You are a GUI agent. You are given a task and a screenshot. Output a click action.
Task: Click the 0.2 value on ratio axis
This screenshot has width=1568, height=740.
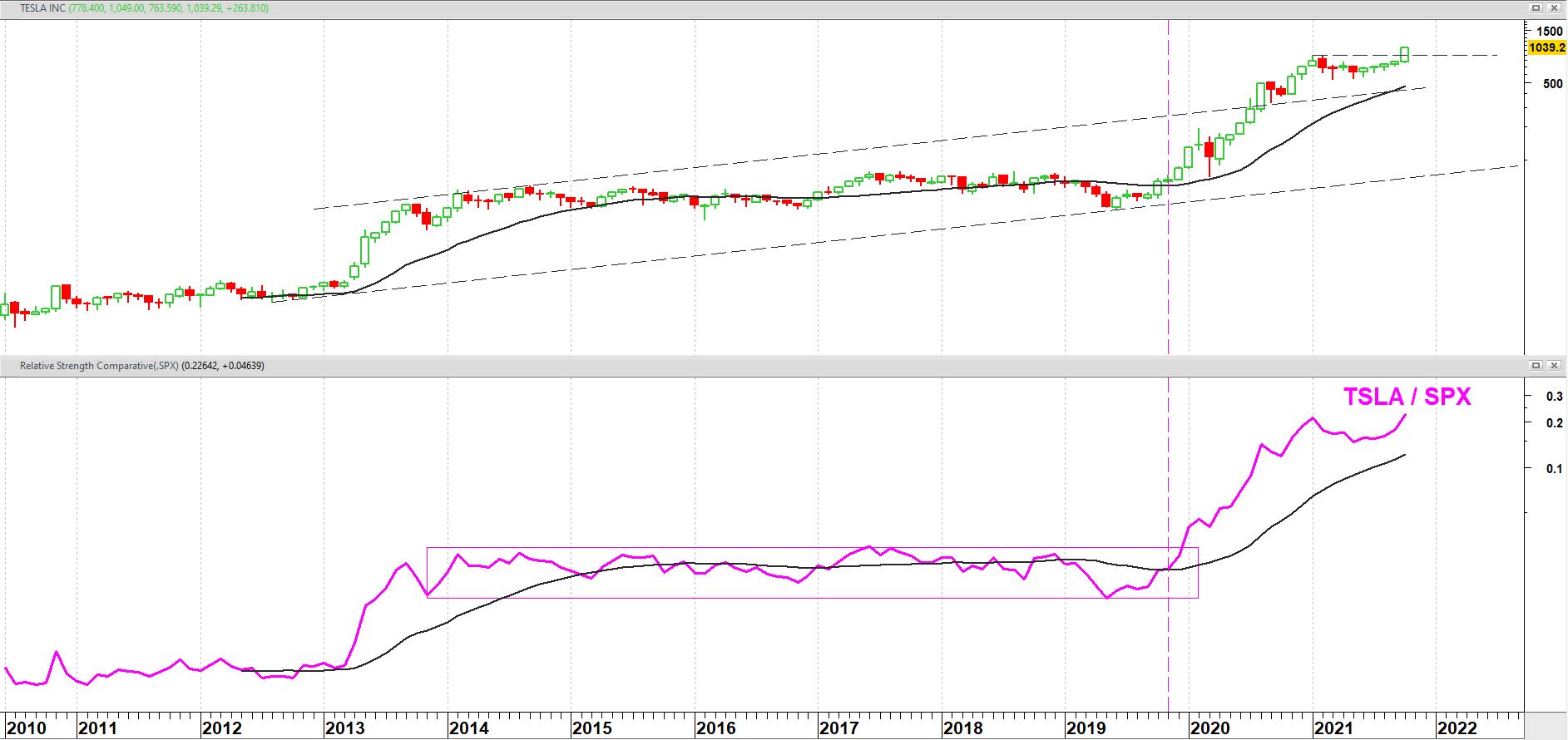(1554, 423)
